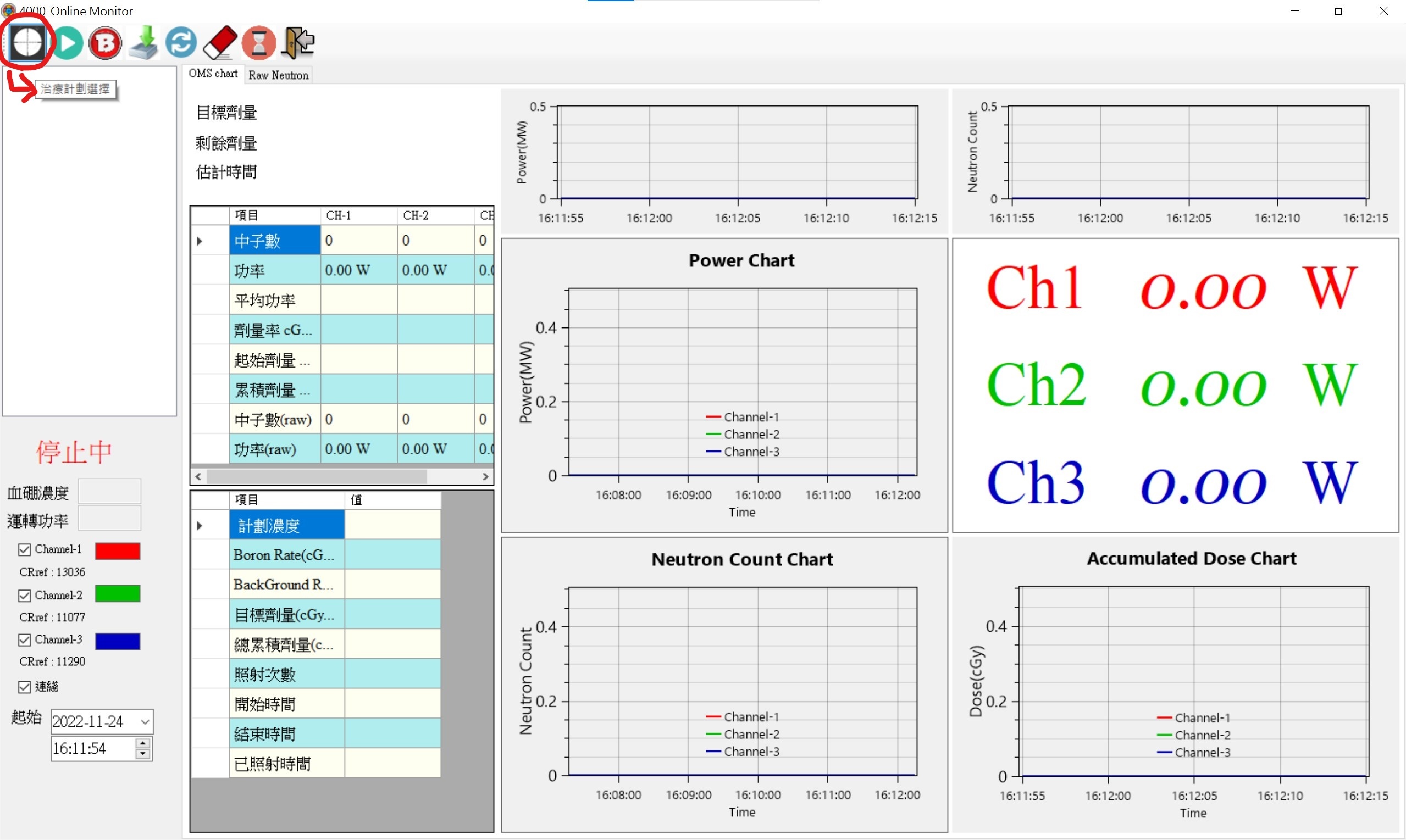Screen dimensions: 1406x840
Task: Uncheck the 連続 continuous checkbox
Action: pos(24,687)
